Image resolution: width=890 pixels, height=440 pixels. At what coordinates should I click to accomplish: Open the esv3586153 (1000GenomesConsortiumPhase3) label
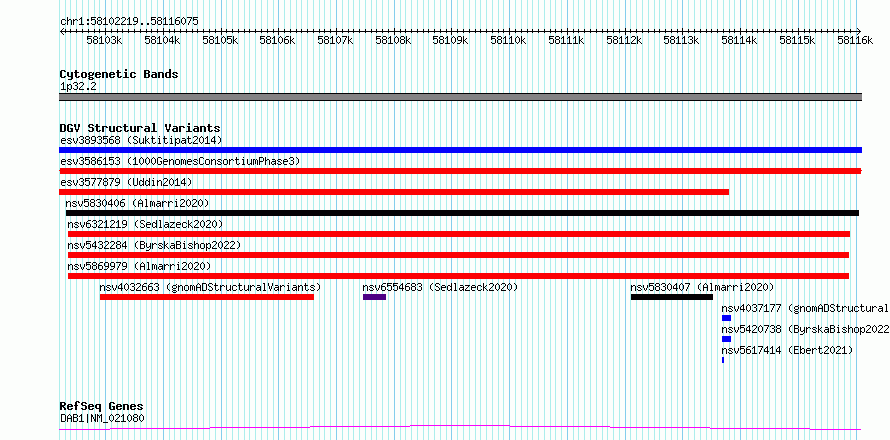[x=180, y=161]
